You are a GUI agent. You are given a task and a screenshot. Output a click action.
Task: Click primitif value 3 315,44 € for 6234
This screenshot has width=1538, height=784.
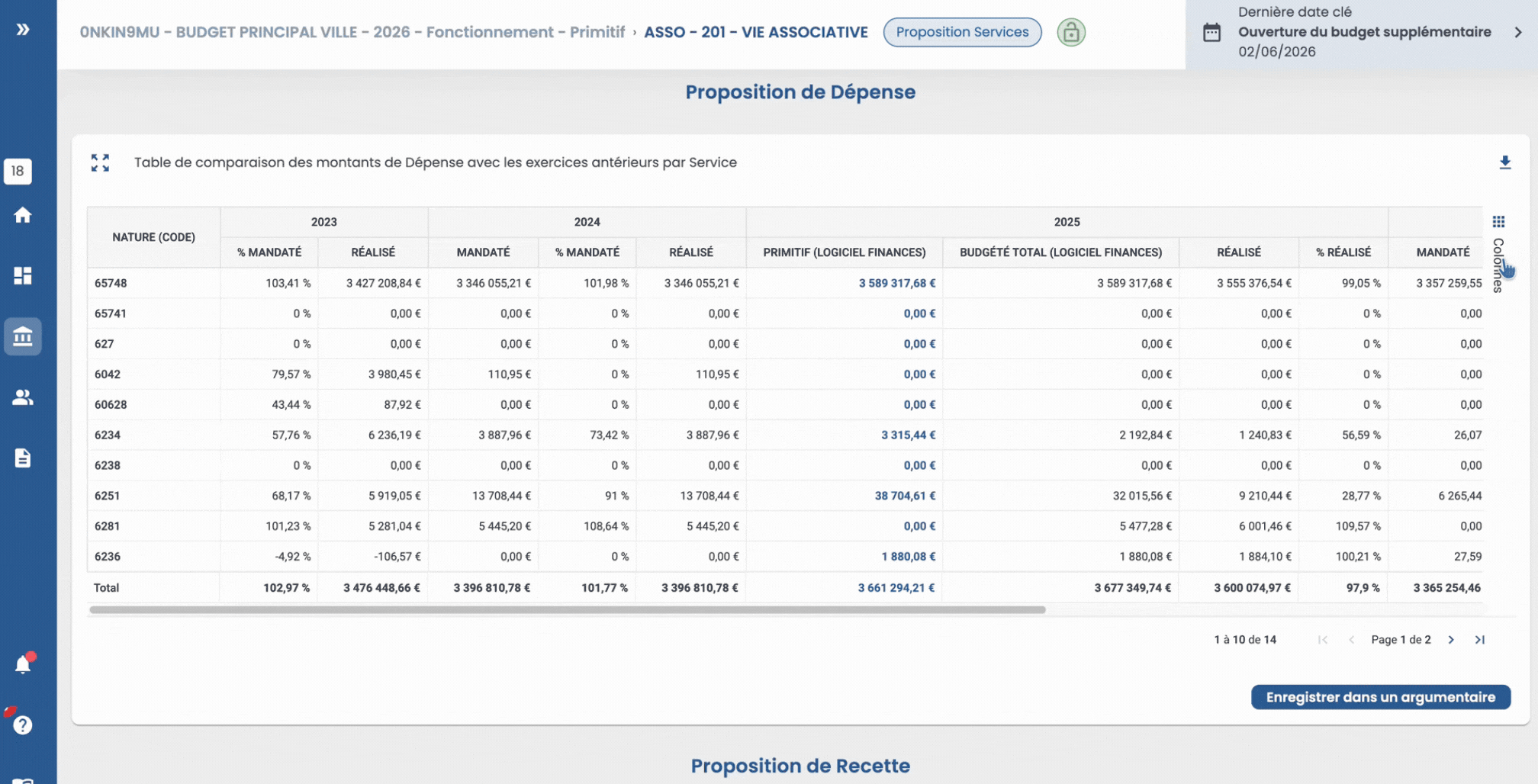908,435
